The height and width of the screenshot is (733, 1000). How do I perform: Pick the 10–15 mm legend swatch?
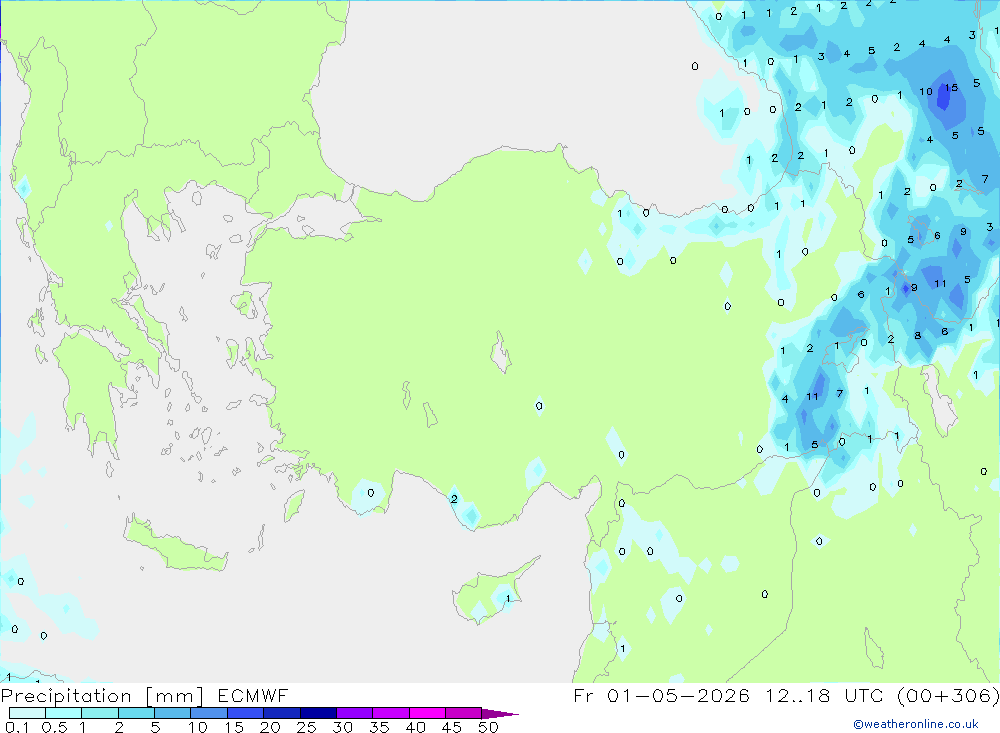click(x=209, y=713)
